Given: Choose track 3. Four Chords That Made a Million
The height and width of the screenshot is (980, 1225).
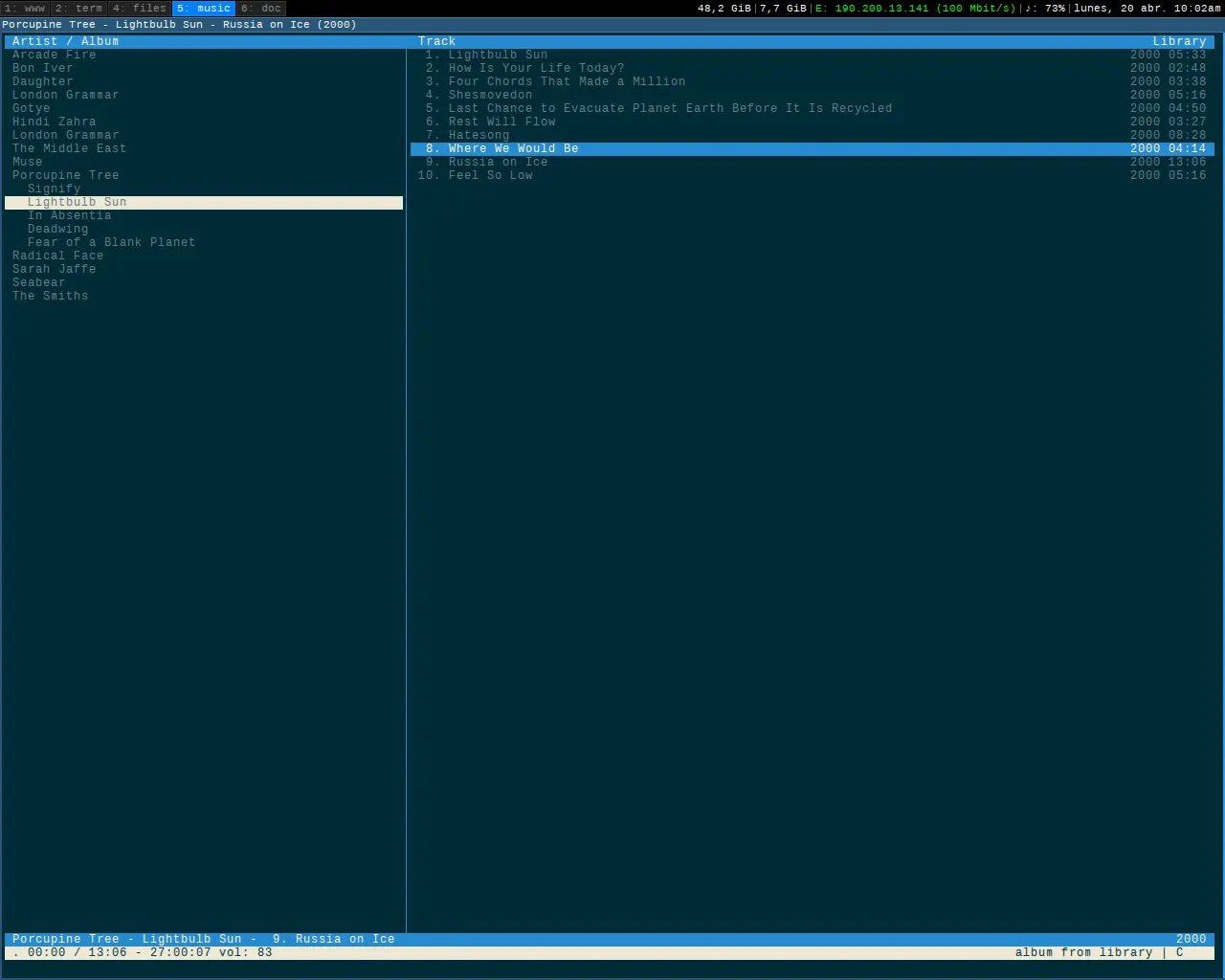Looking at the screenshot, I should click(813, 82).
